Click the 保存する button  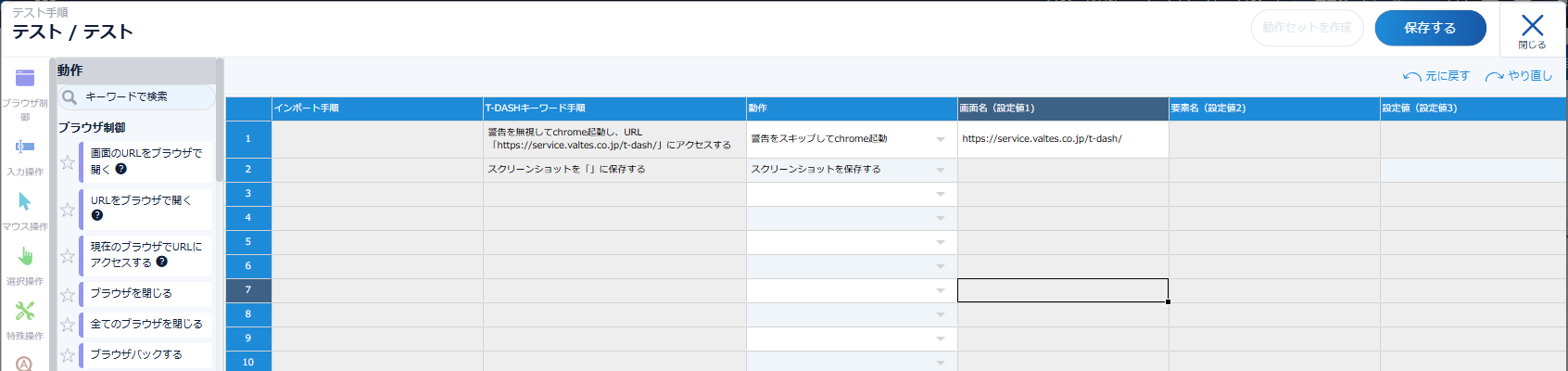(x=1430, y=28)
